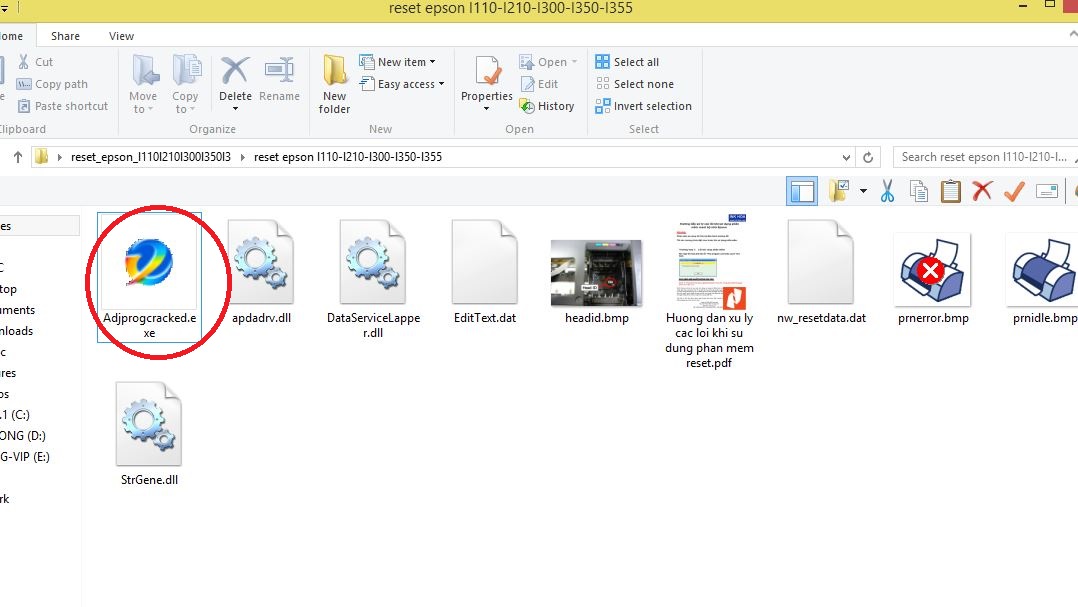Open G-VIP (E:) drive in navigation pane

tap(25, 456)
